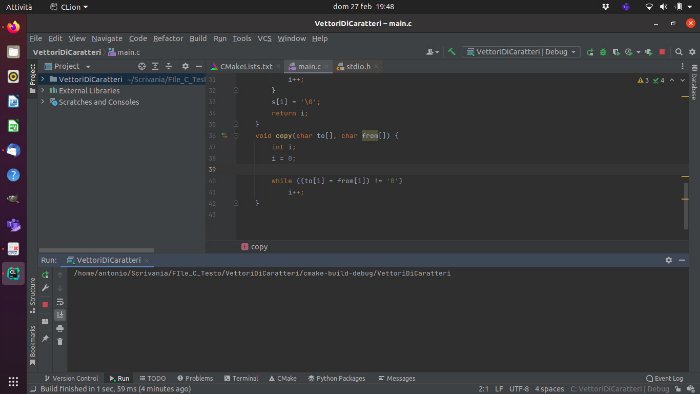This screenshot has height=394, width=700.
Task: Open the CMake tool window
Action: 283,378
